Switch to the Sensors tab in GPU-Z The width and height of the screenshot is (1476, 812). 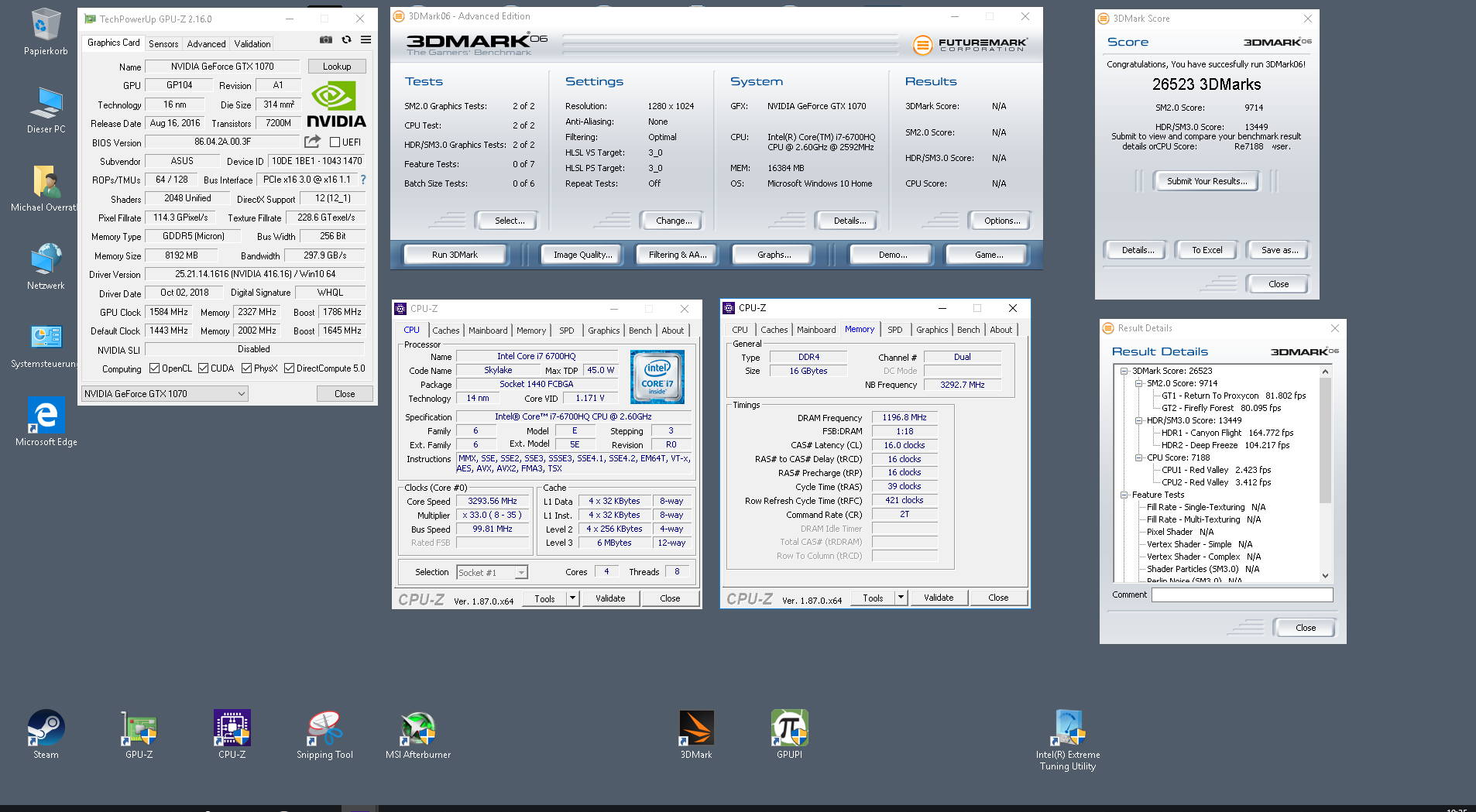pyautogui.click(x=163, y=44)
